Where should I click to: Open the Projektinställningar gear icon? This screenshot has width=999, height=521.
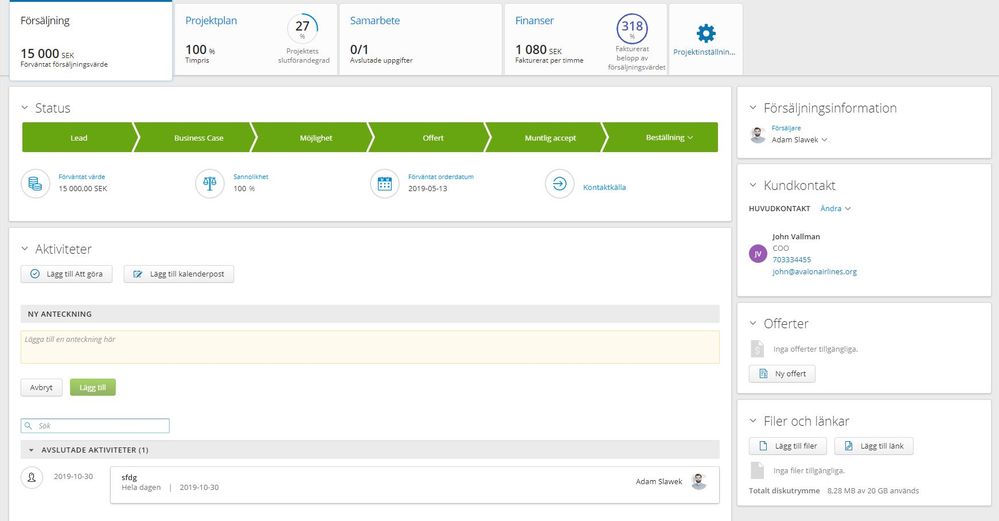[x=705, y=33]
